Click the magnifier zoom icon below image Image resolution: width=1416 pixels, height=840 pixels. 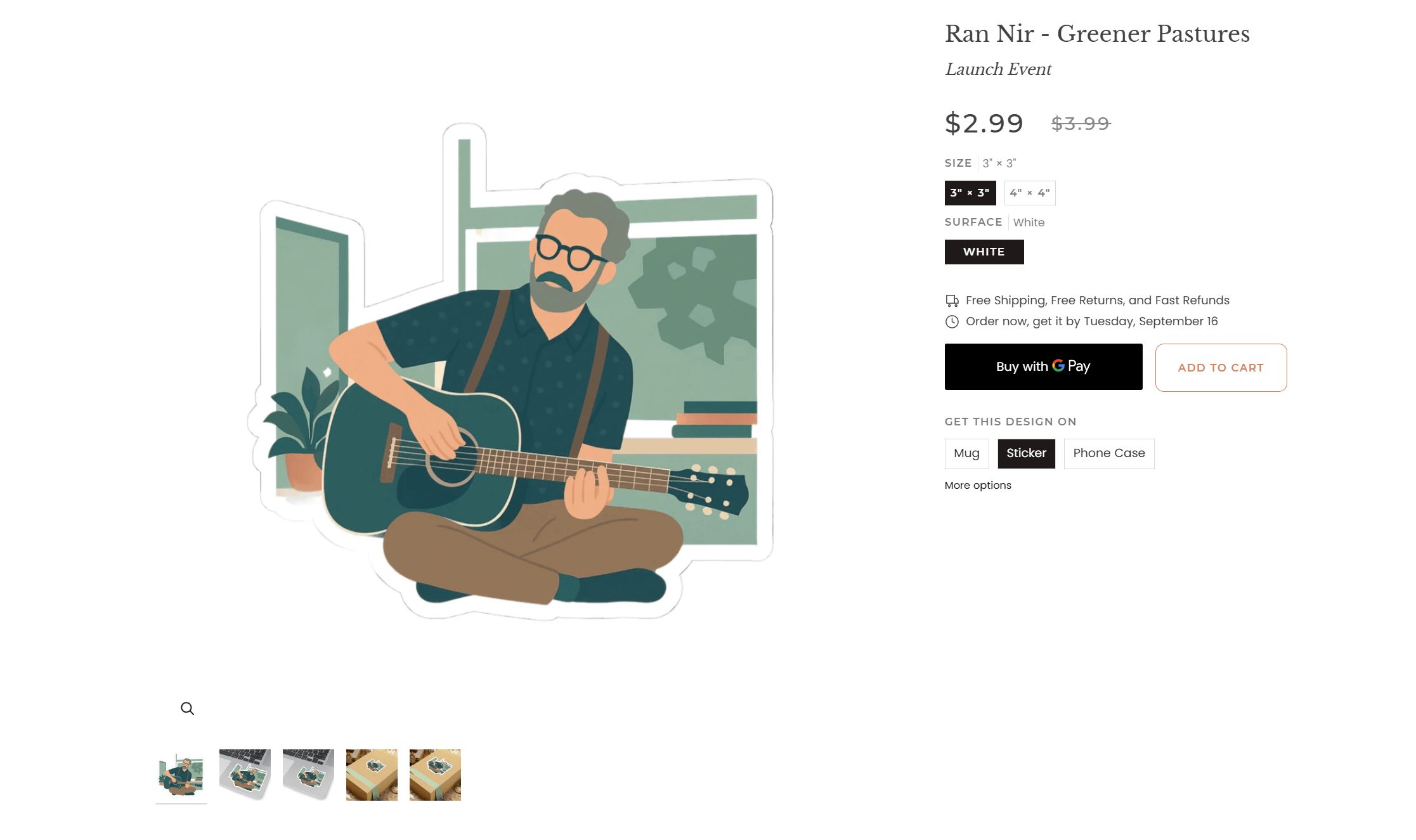[x=187, y=708]
